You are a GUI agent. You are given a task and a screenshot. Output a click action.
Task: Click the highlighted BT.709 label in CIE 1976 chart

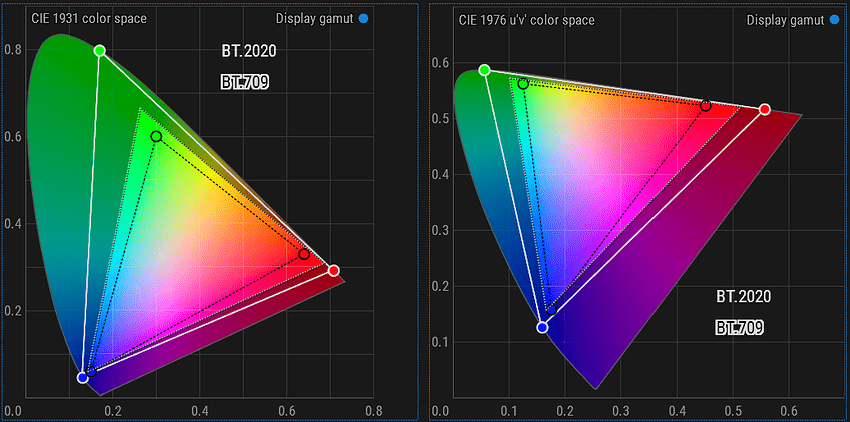pyautogui.click(x=739, y=328)
